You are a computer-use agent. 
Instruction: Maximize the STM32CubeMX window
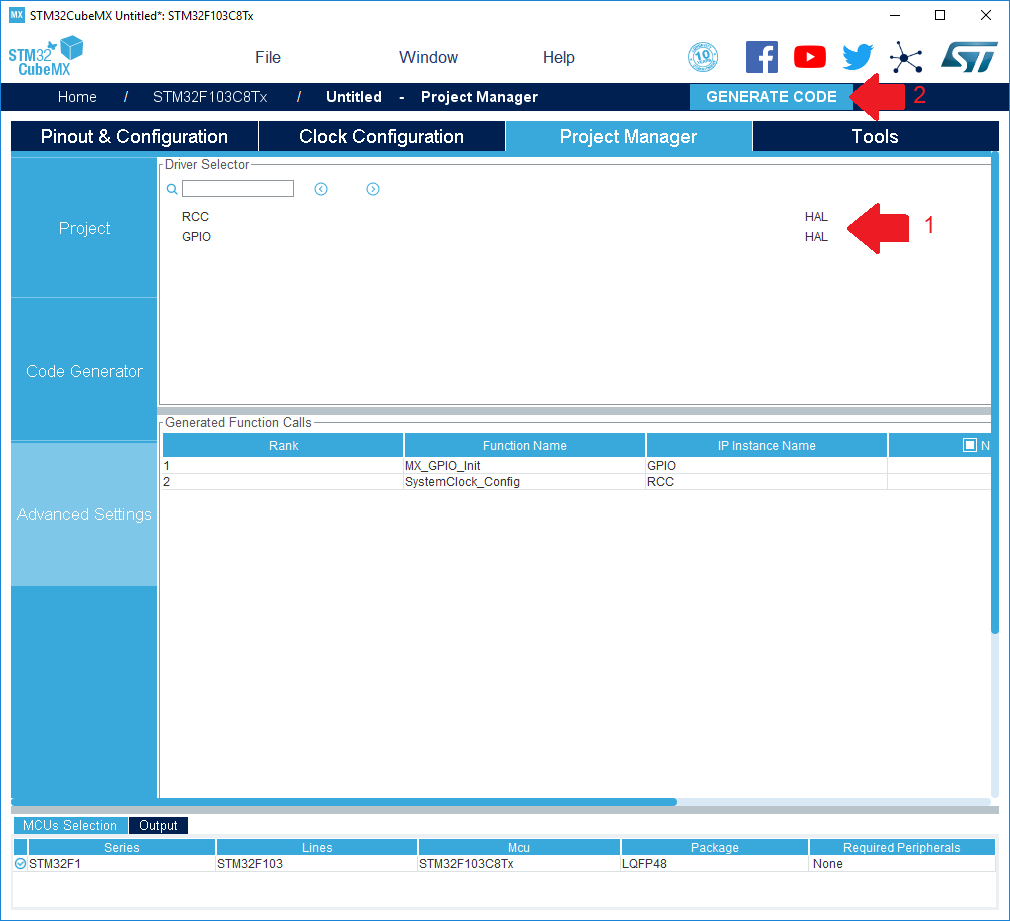point(940,15)
